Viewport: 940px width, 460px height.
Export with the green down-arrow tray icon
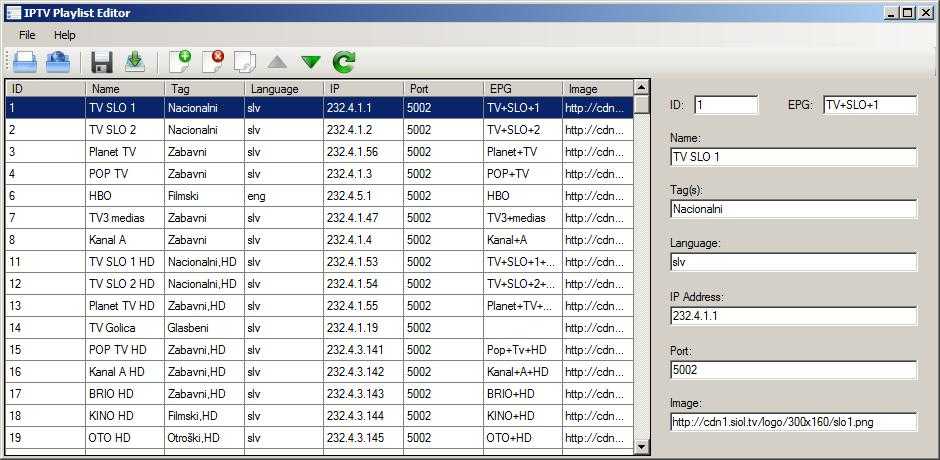point(135,62)
